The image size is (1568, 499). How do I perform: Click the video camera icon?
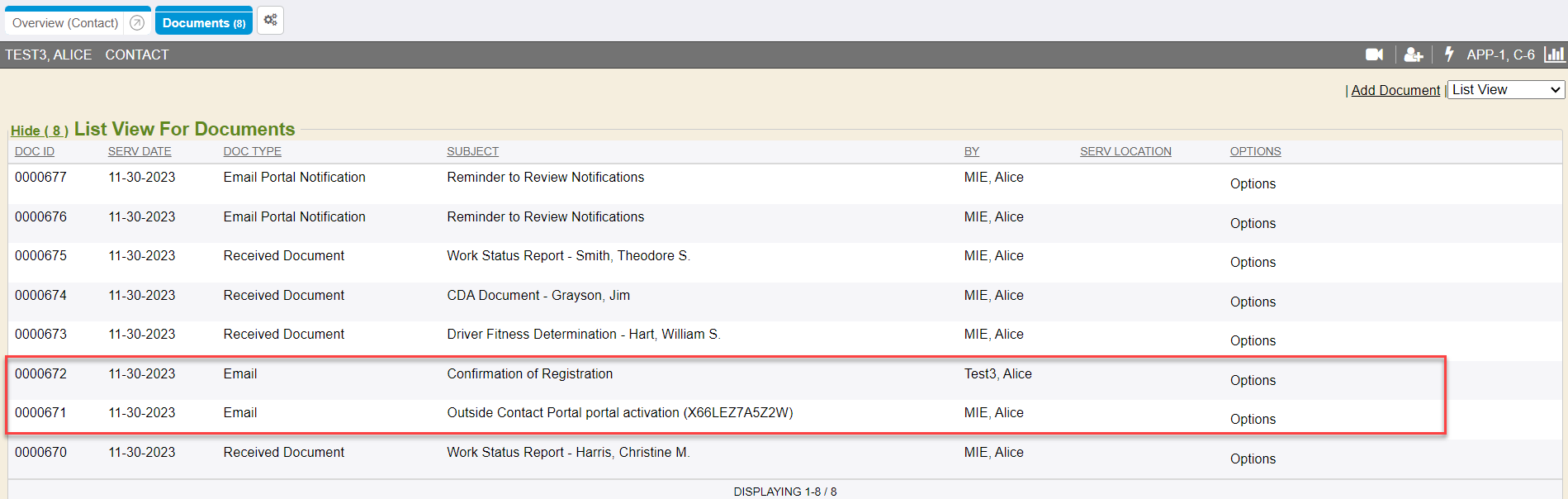[x=1374, y=55]
